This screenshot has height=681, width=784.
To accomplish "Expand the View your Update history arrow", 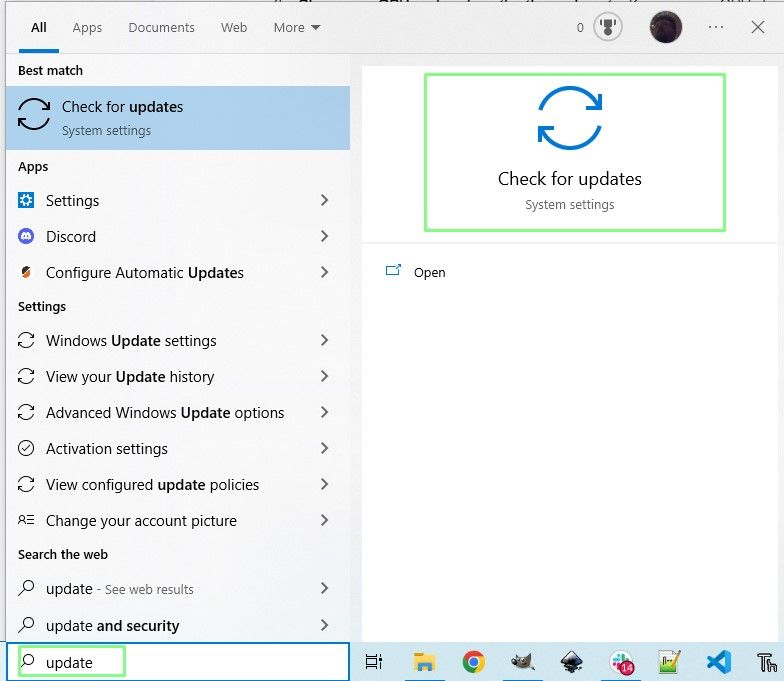I will pyautogui.click(x=324, y=376).
